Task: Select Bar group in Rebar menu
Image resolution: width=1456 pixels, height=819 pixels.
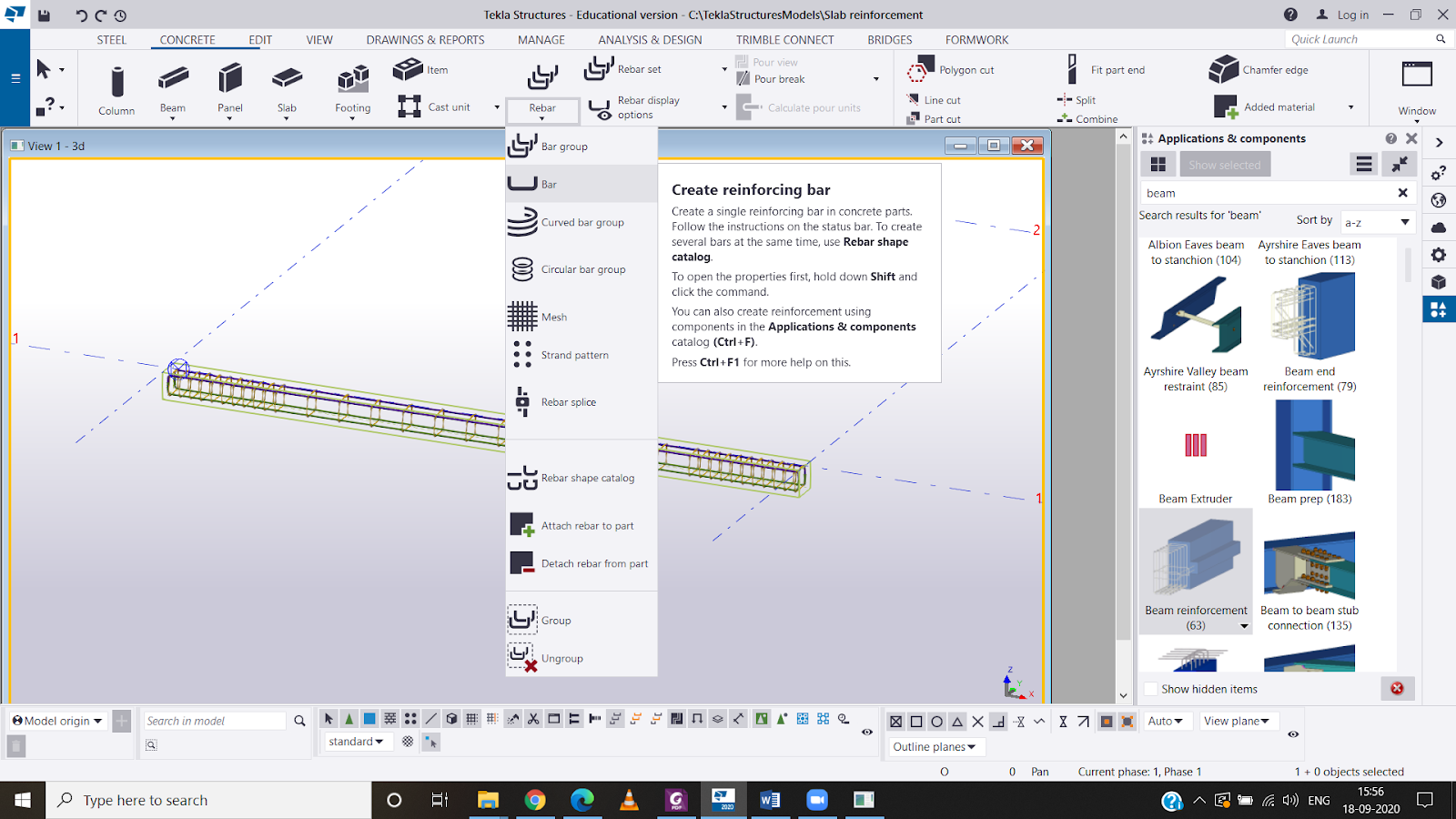Action: 581,146
